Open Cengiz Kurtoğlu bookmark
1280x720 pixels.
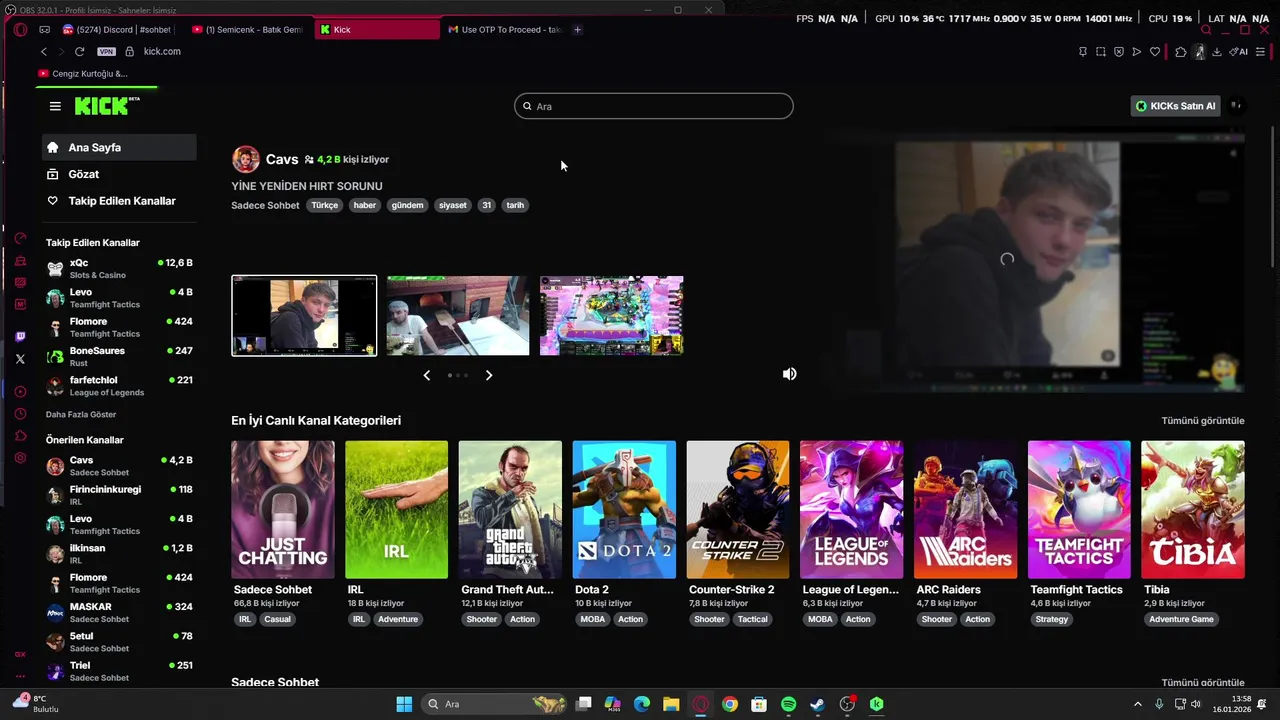click(83, 74)
